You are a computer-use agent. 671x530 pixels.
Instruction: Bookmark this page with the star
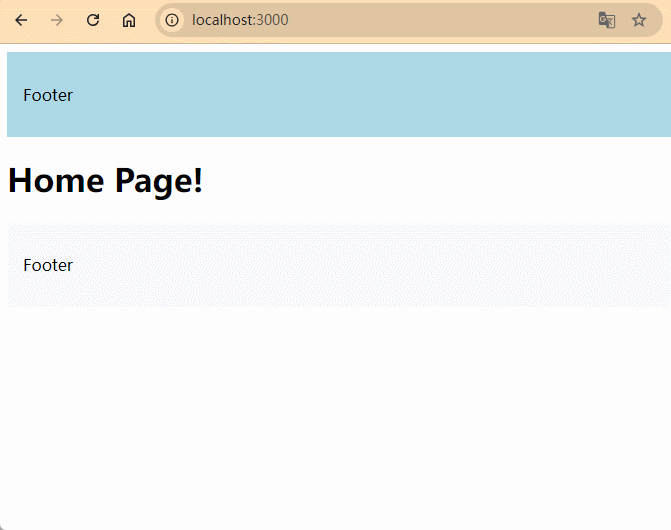pos(639,20)
